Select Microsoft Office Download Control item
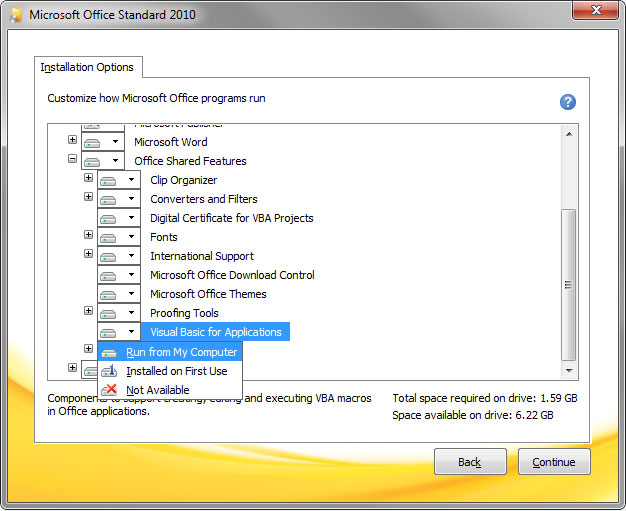The height and width of the screenshot is (511, 626). click(232, 275)
